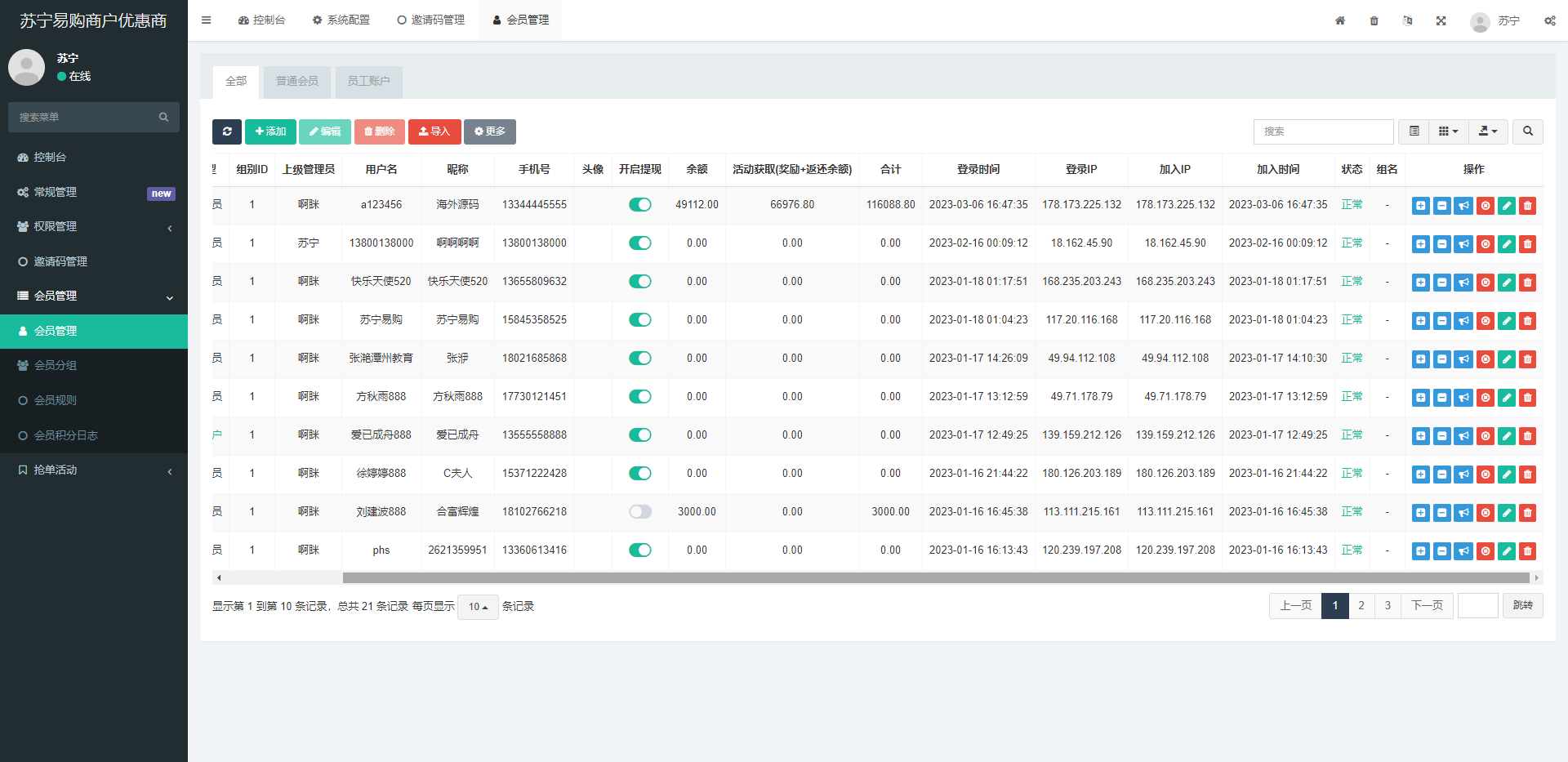Click green pencil edit icon for phs row
1568x762 pixels.
pyautogui.click(x=1506, y=551)
